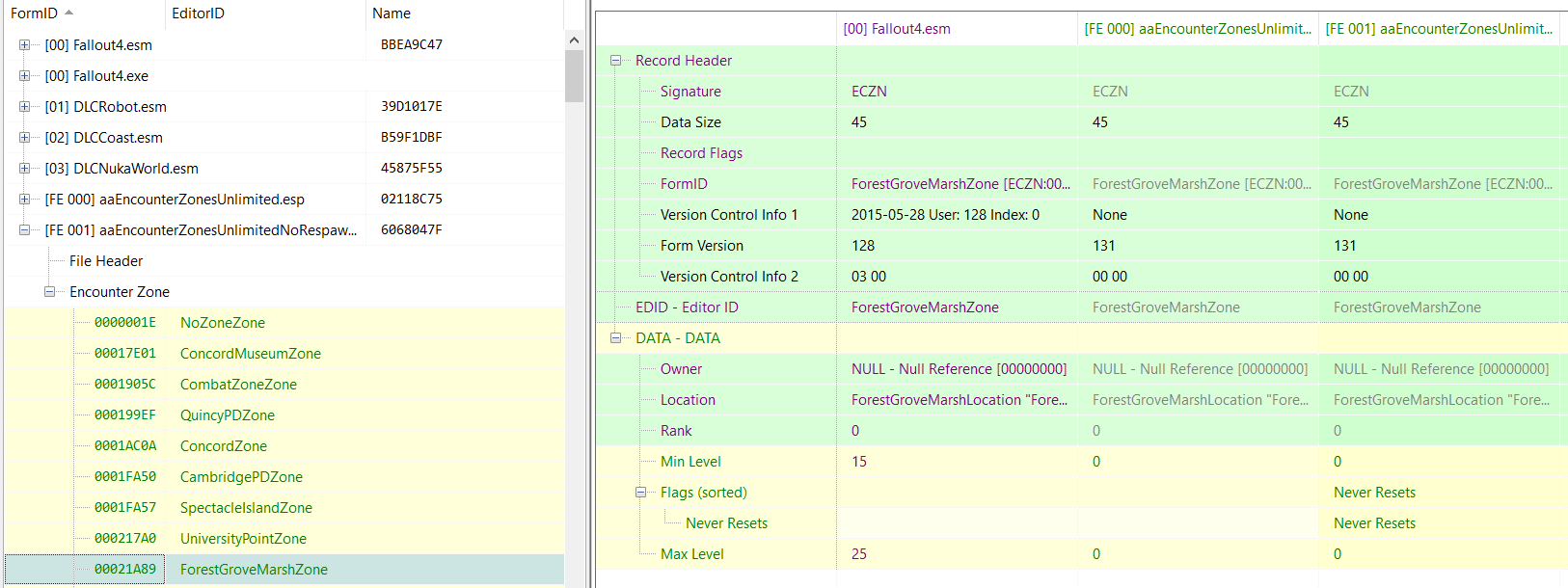Select the [FE 001] aaEncounterZonesUnlimit... column header
This screenshot has height=588, width=1568.
tap(1439, 29)
